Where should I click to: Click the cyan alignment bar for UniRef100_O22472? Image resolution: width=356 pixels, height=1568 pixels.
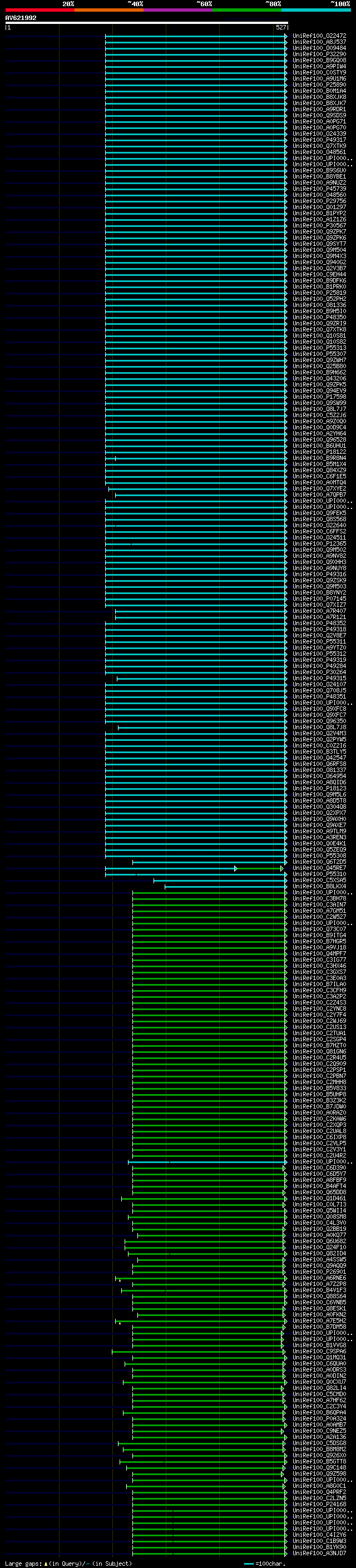[195, 36]
